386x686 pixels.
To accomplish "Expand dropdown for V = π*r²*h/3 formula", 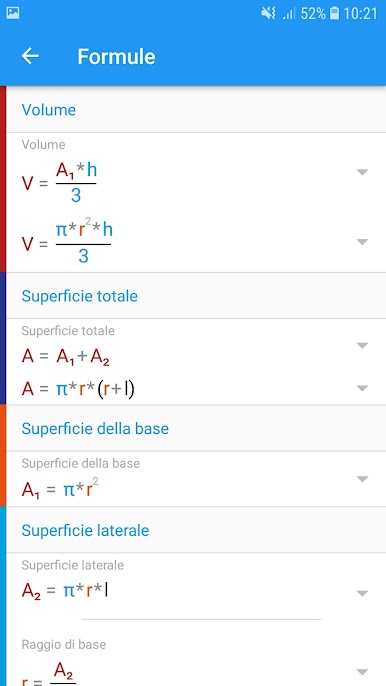I will [x=362, y=242].
